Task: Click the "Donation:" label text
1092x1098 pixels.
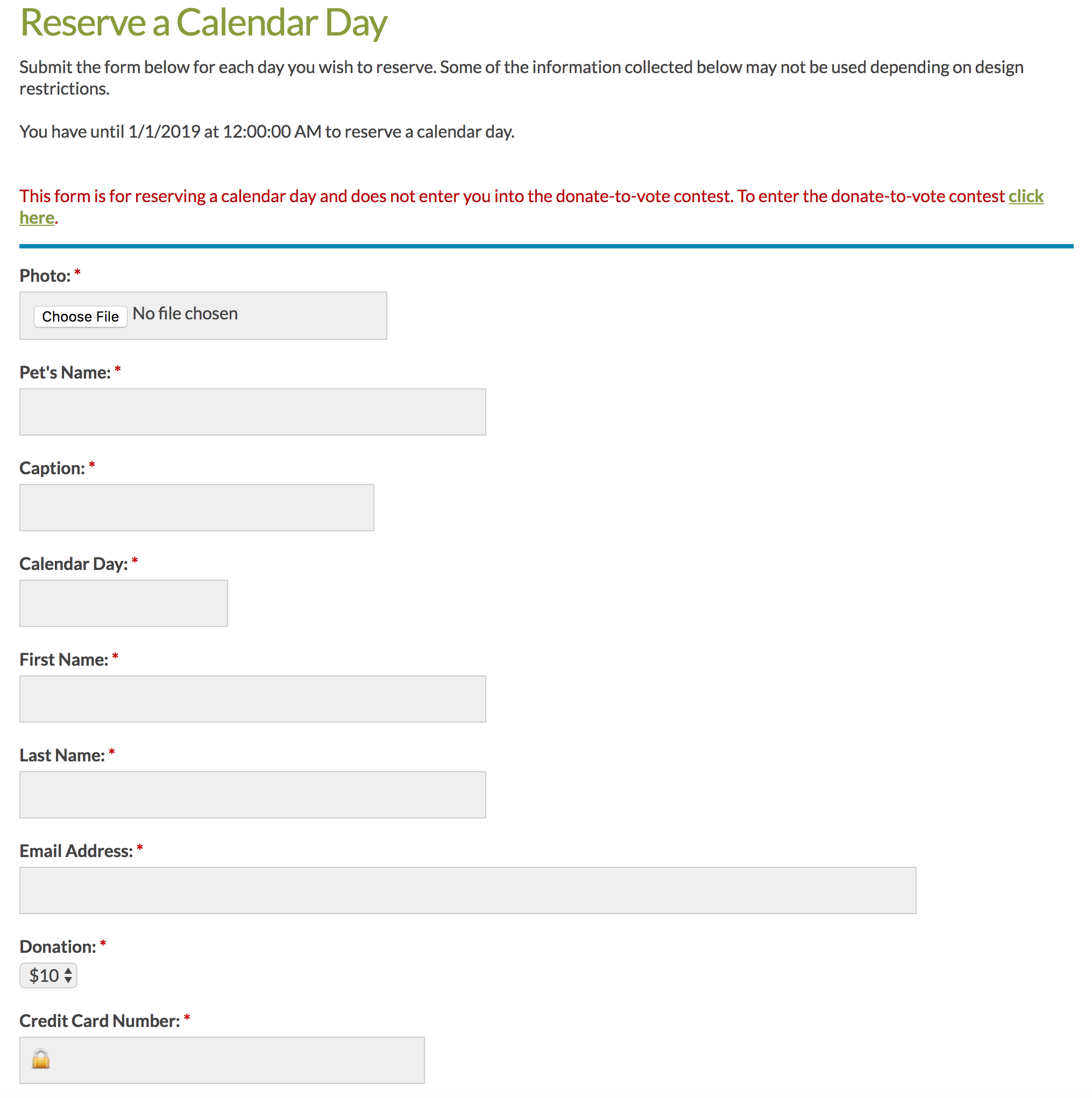Action: [58, 947]
